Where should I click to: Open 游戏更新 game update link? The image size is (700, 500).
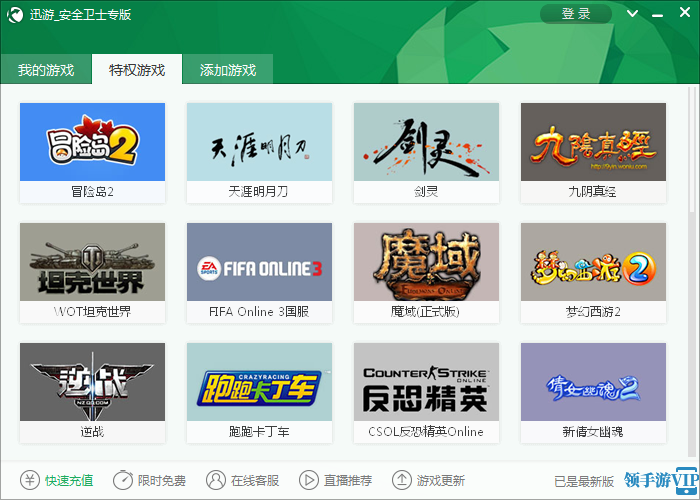pos(441,481)
